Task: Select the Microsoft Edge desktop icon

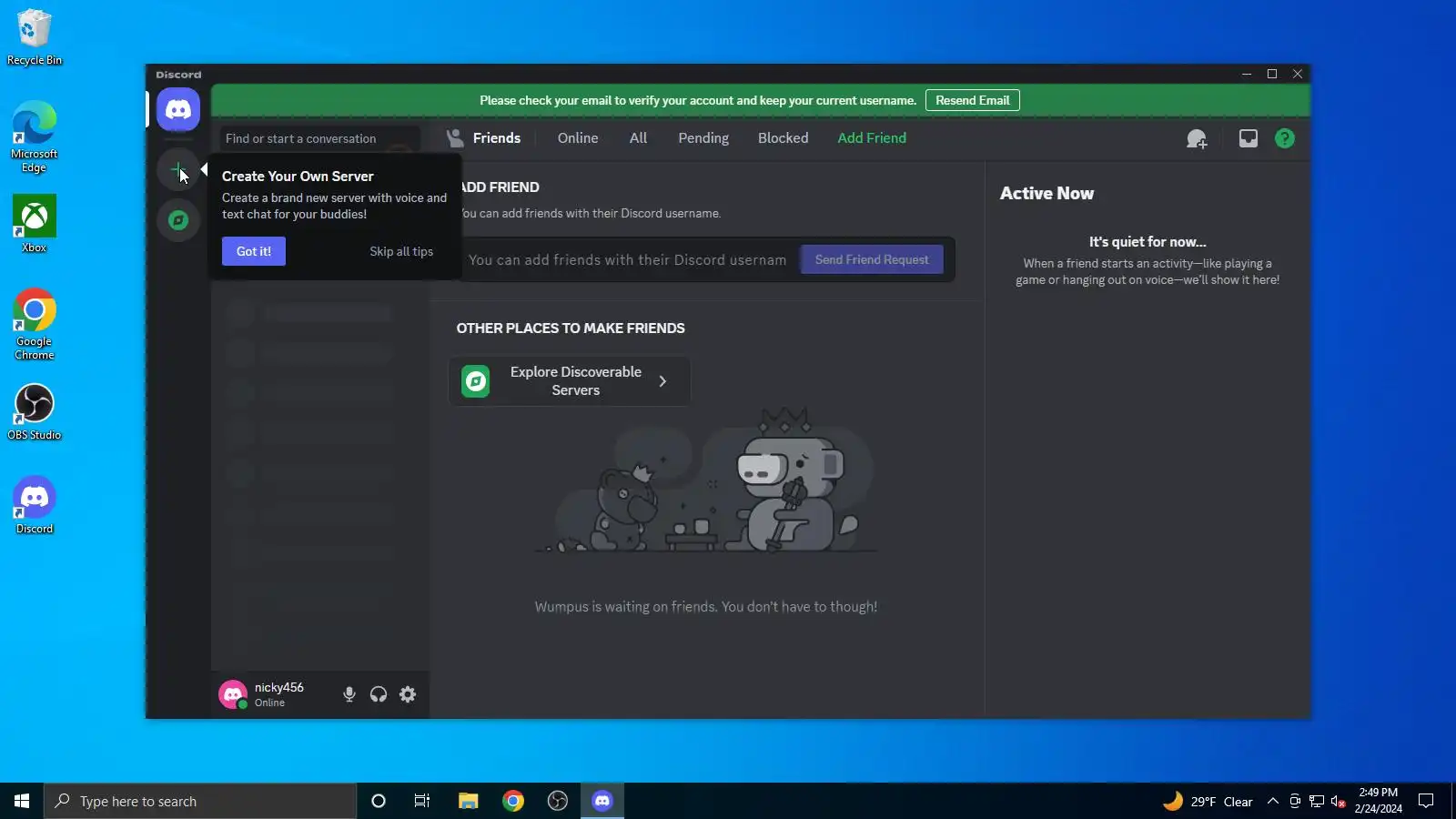Action: click(x=35, y=136)
